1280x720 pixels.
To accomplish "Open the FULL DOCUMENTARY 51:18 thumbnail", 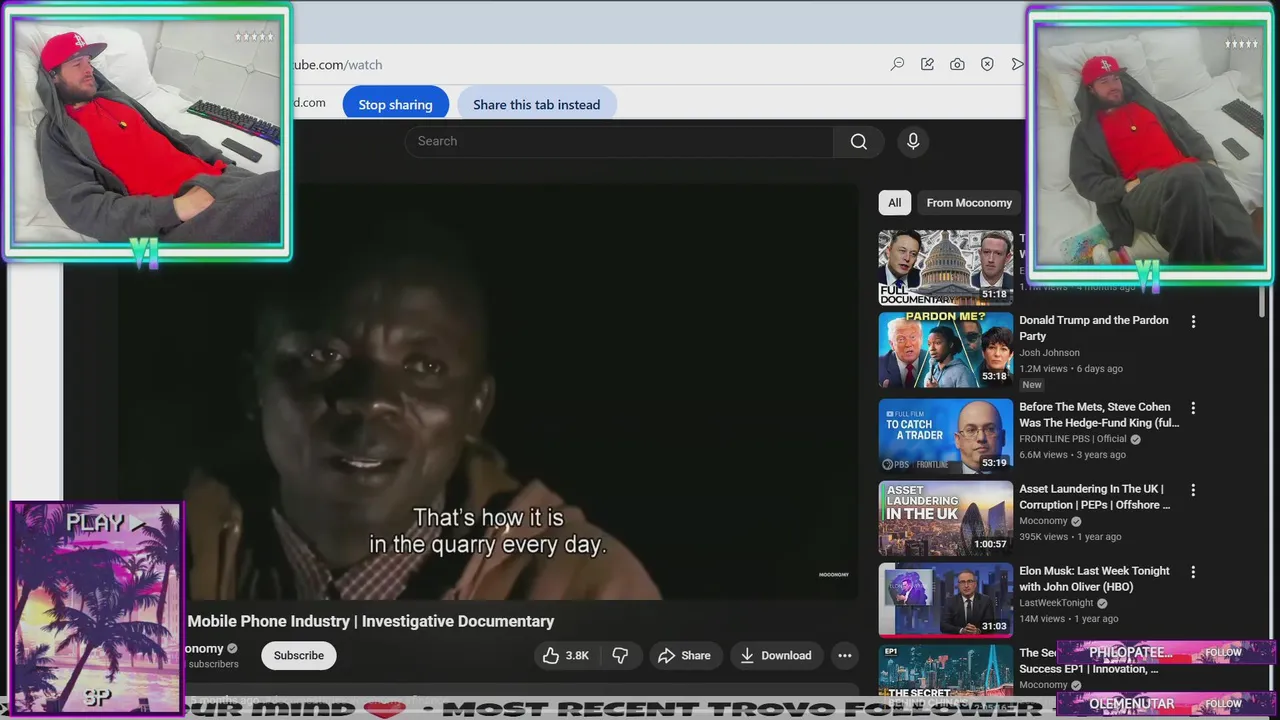I will (946, 268).
